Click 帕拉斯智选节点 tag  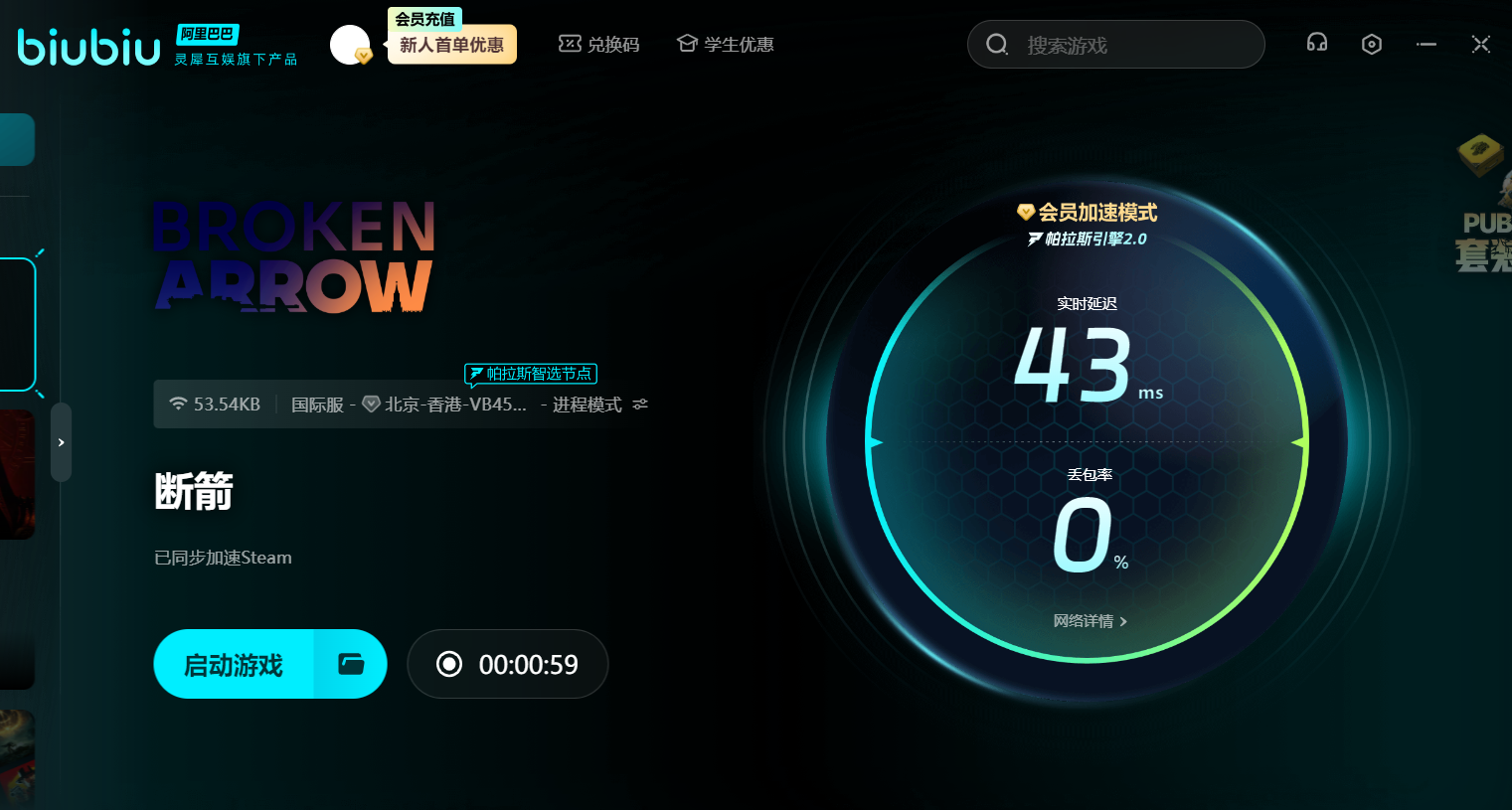tap(531, 374)
